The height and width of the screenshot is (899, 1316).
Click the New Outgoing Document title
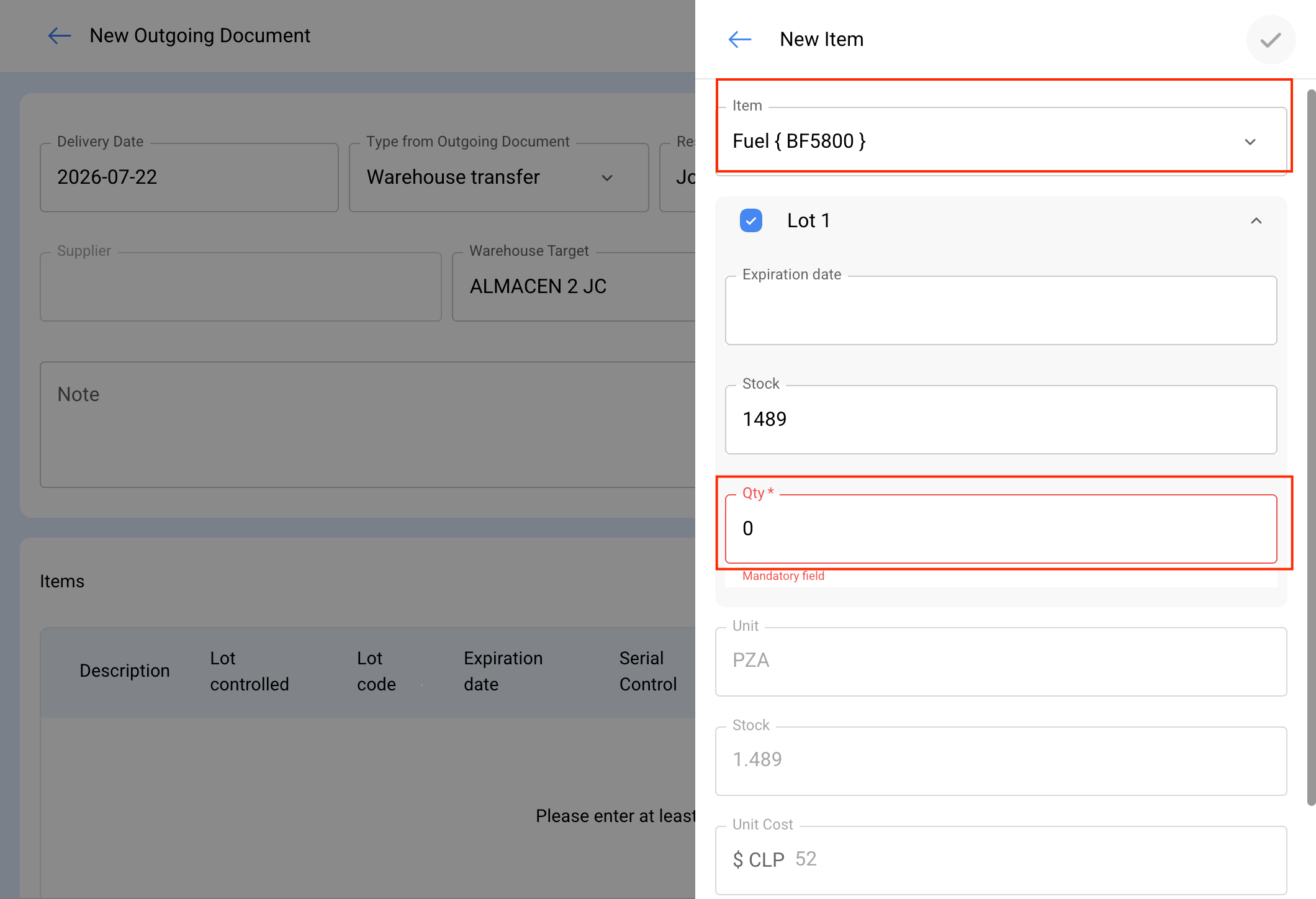(200, 36)
